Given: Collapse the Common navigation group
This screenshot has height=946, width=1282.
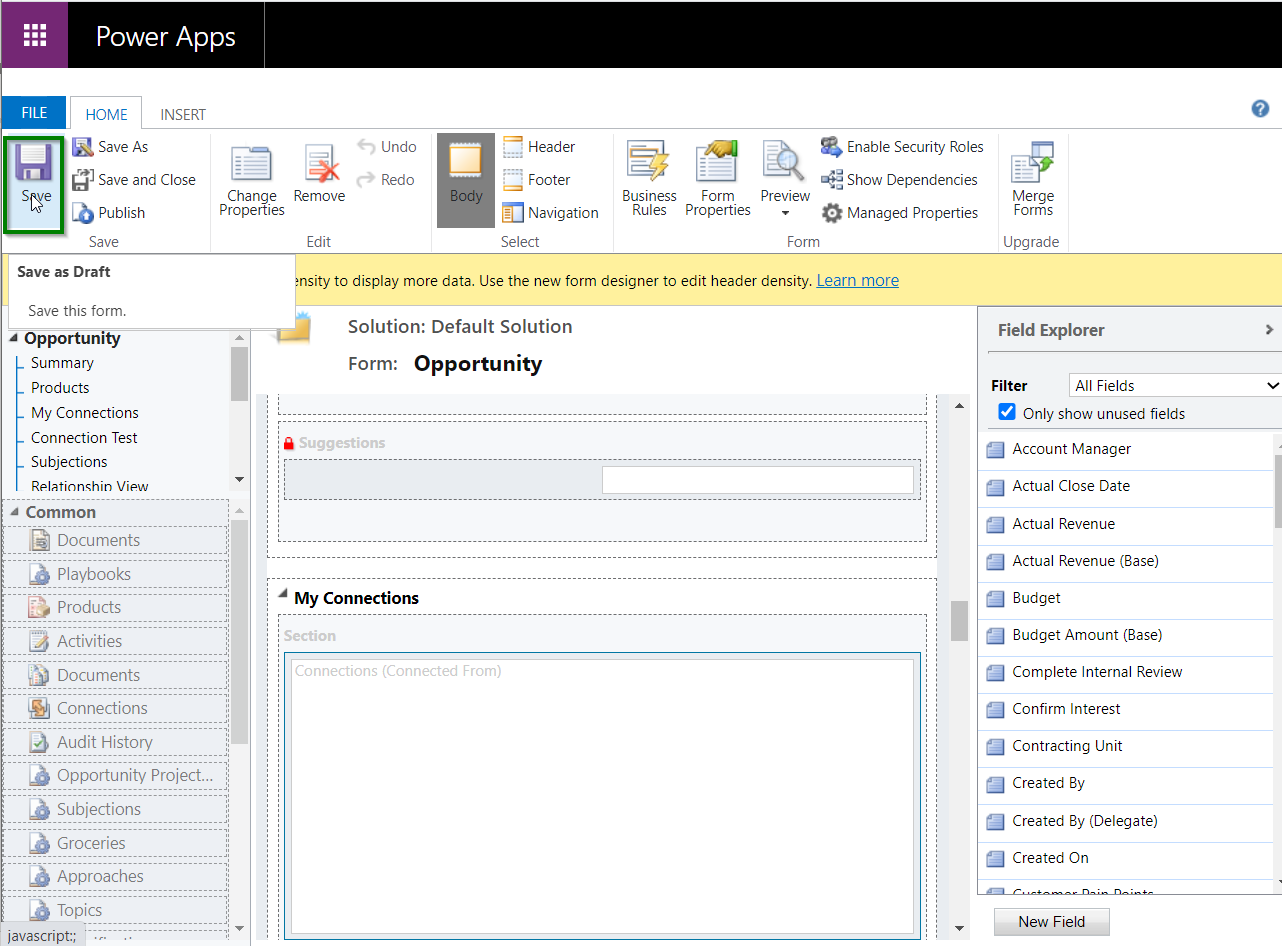Looking at the screenshot, I should [x=14, y=512].
